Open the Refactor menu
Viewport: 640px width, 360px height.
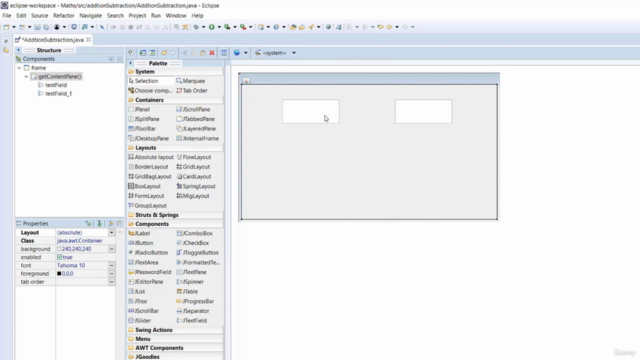(x=64, y=16)
